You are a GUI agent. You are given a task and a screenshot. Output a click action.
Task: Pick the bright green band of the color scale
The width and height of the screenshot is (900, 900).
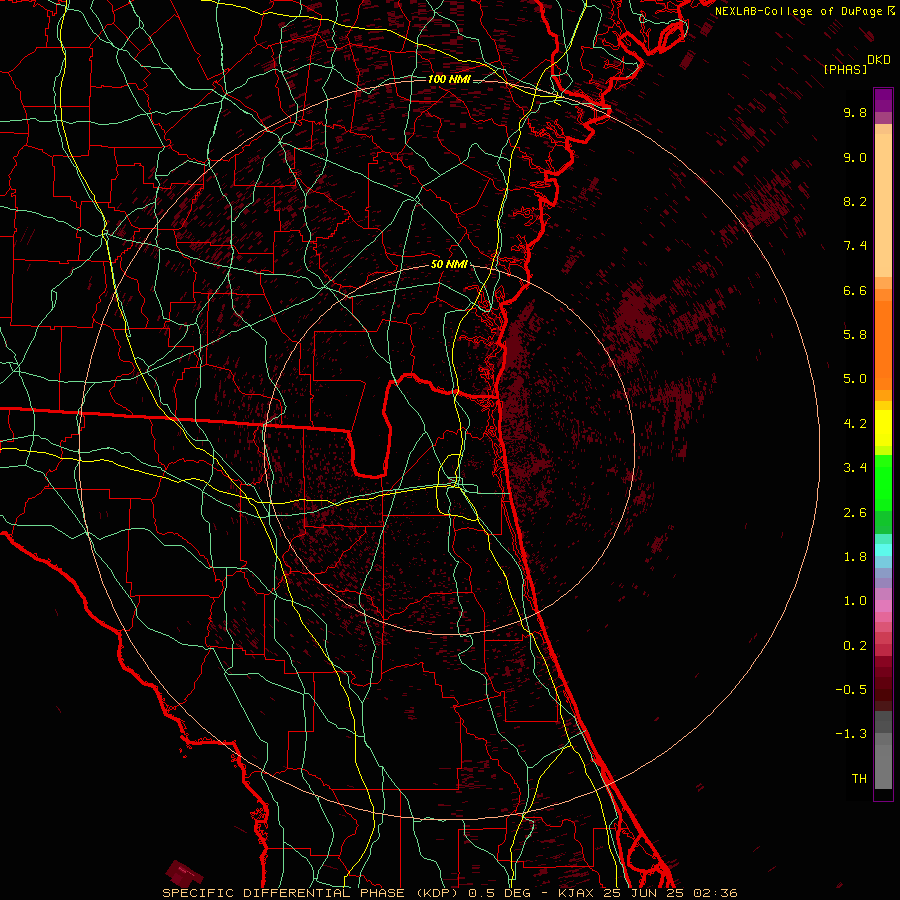click(x=883, y=482)
